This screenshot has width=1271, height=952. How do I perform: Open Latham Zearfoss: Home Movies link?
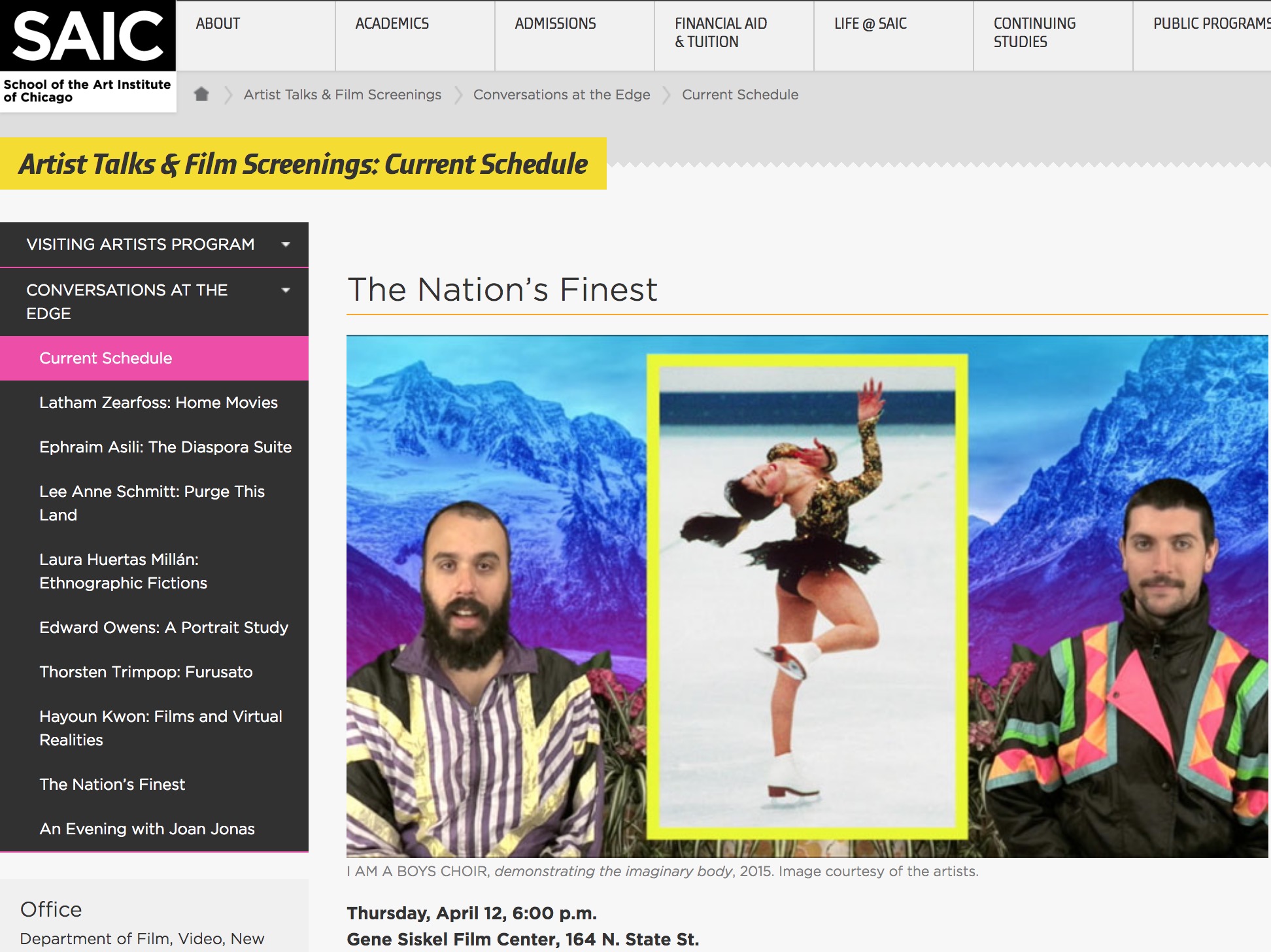coord(158,403)
